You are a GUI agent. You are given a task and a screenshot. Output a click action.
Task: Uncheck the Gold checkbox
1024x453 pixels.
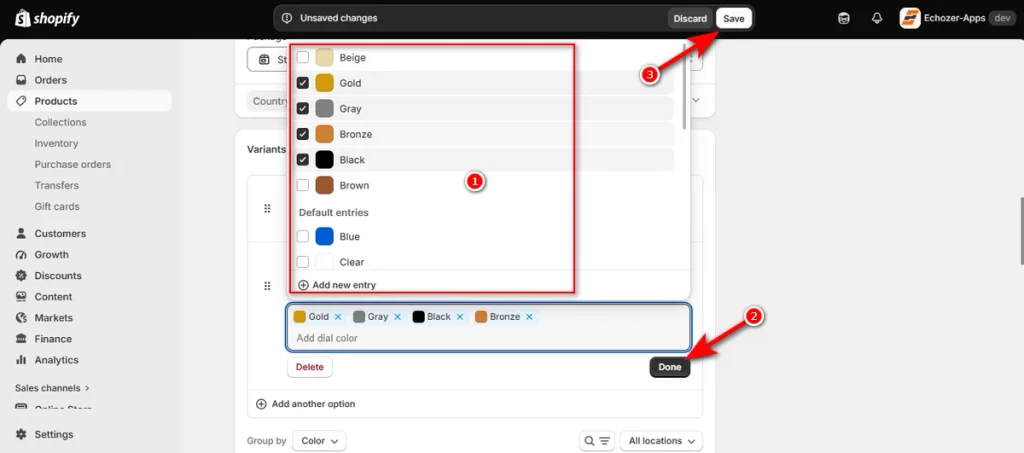coord(303,83)
